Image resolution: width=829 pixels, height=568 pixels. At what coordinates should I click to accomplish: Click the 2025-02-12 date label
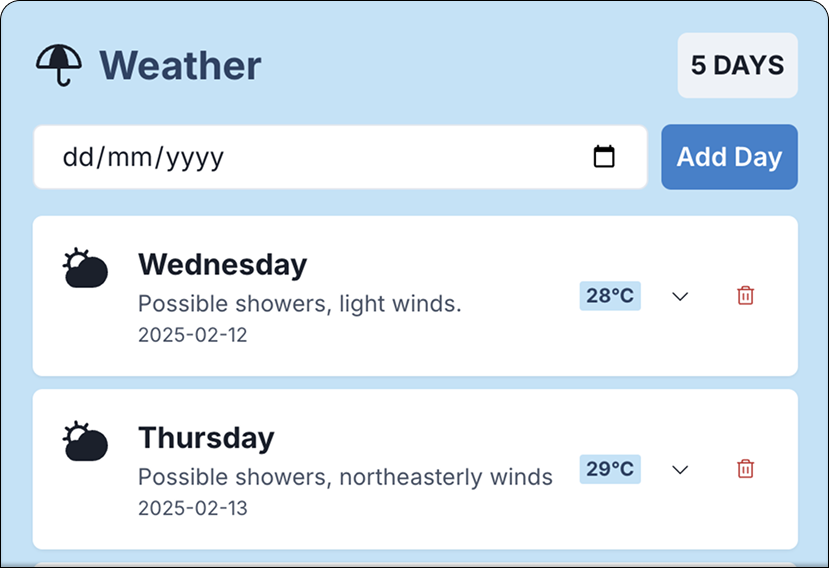pyautogui.click(x=192, y=335)
